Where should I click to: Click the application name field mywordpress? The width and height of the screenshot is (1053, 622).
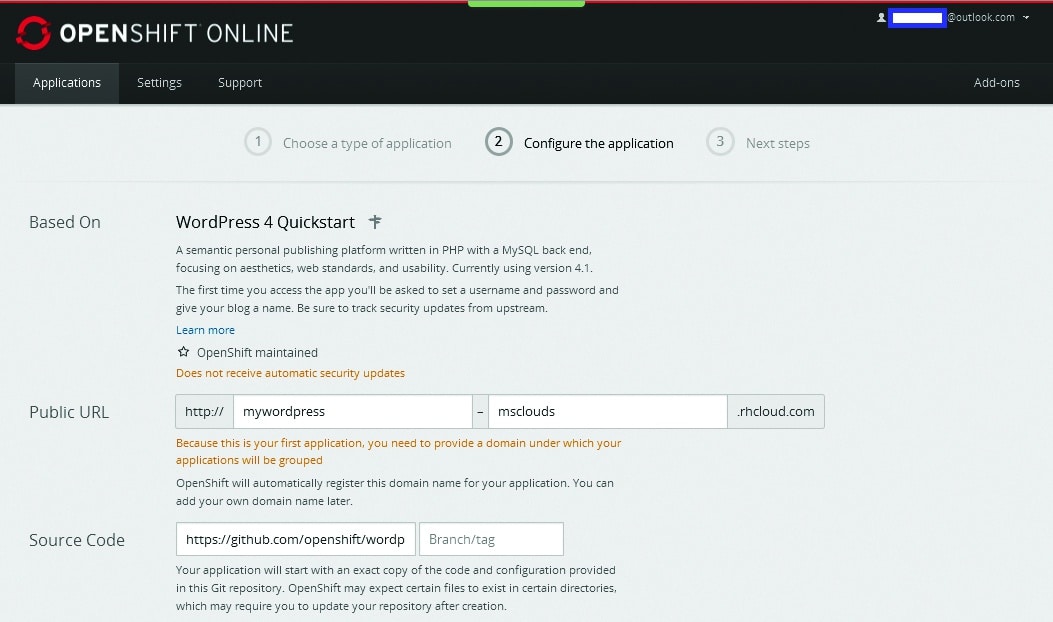(x=353, y=411)
